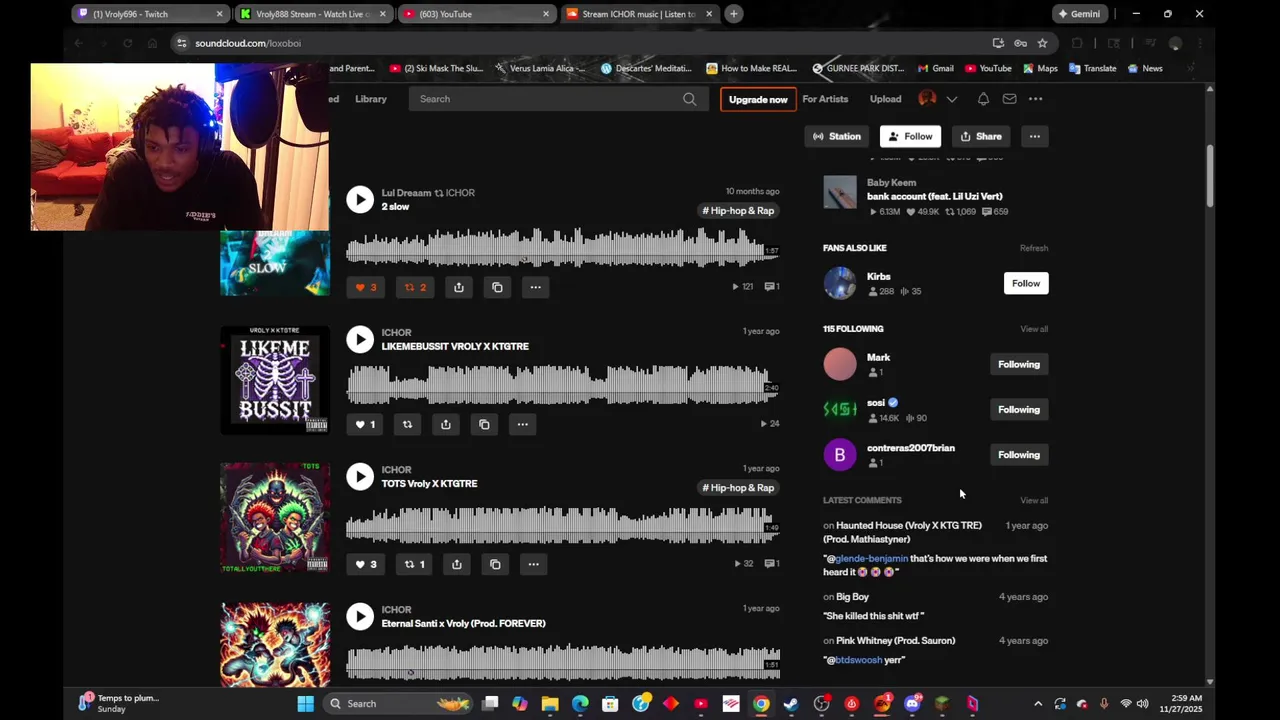Screen dimensions: 1280x720
Task: Open Hip-hop & Rap tag on TOTS track
Action: click(x=738, y=488)
